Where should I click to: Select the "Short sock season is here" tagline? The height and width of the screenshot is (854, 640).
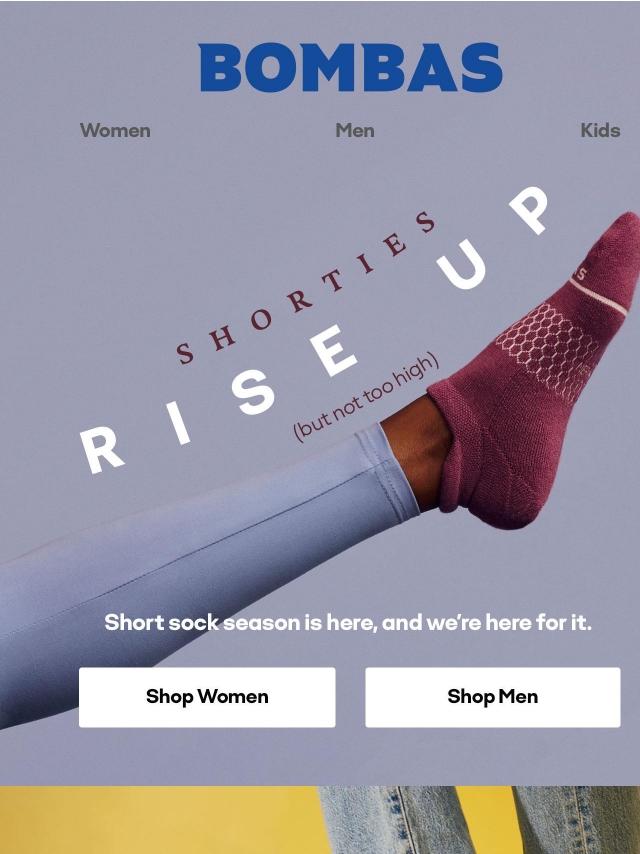pyautogui.click(x=348, y=622)
